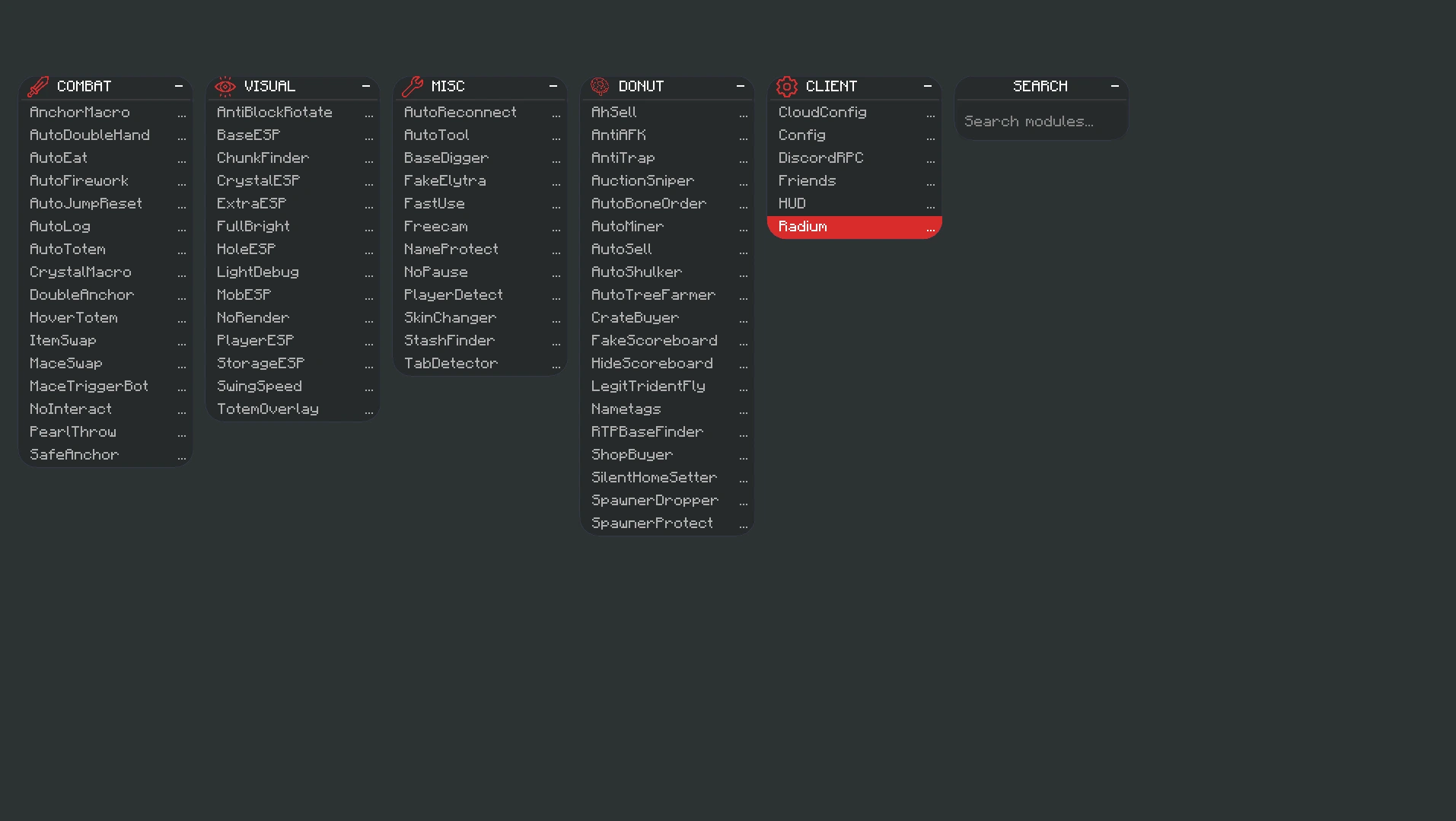Expand SpawnerProtect settings ellipsis
This screenshot has height=821, width=1456.
(x=744, y=524)
